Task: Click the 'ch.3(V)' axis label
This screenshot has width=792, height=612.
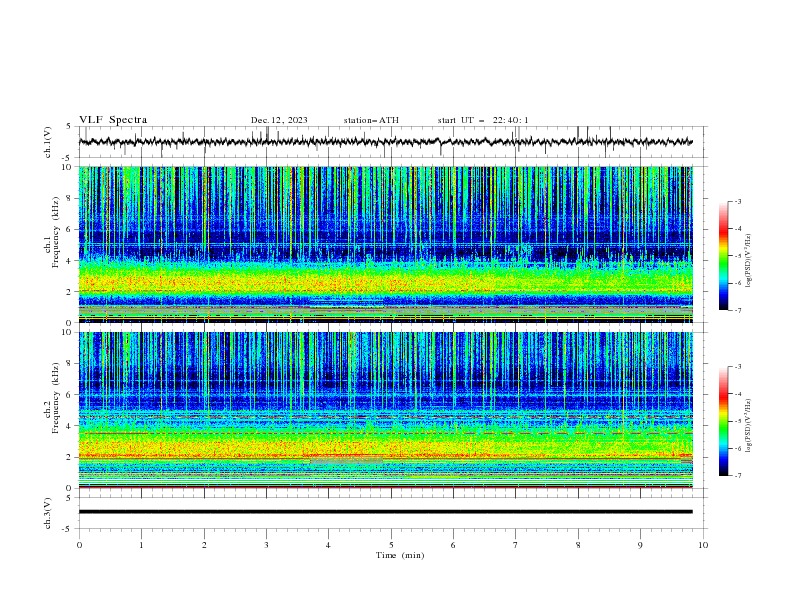Action: (48, 513)
